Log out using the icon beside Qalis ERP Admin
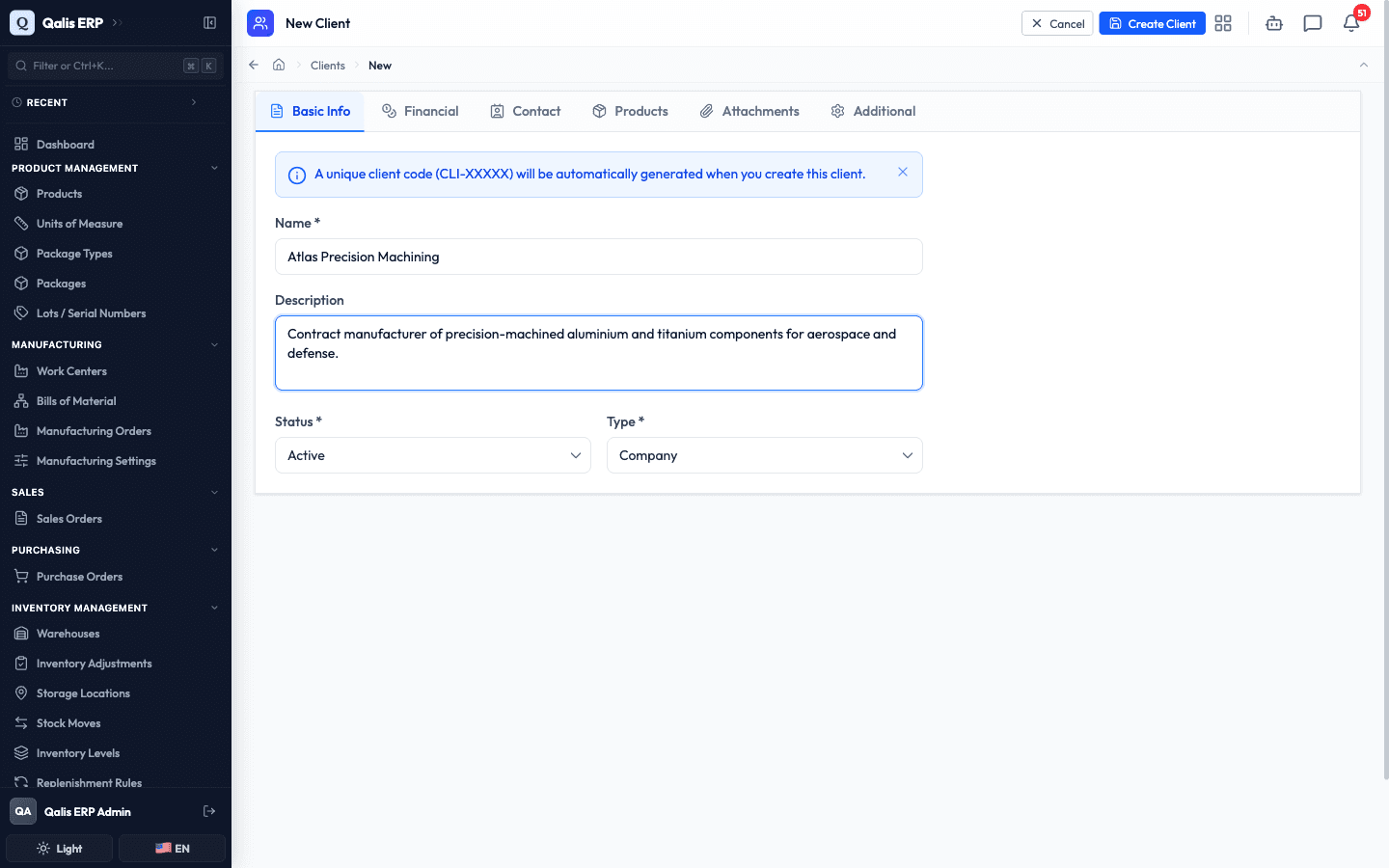 pyautogui.click(x=209, y=811)
